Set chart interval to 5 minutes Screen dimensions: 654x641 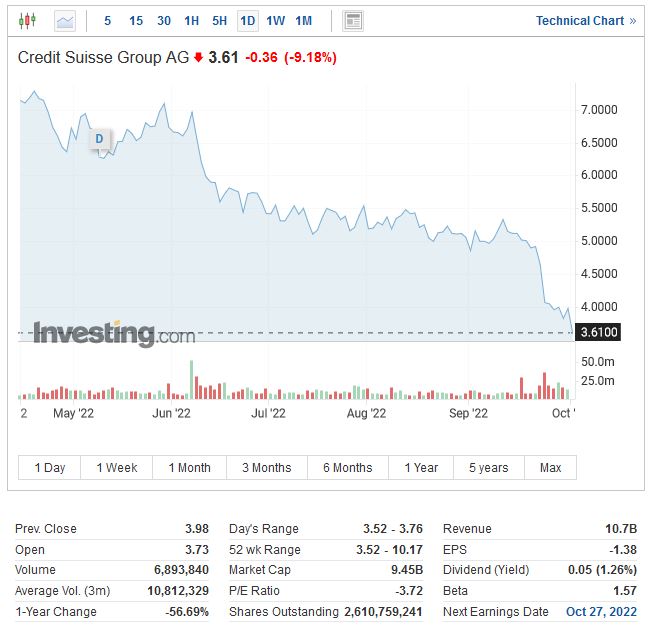click(108, 20)
